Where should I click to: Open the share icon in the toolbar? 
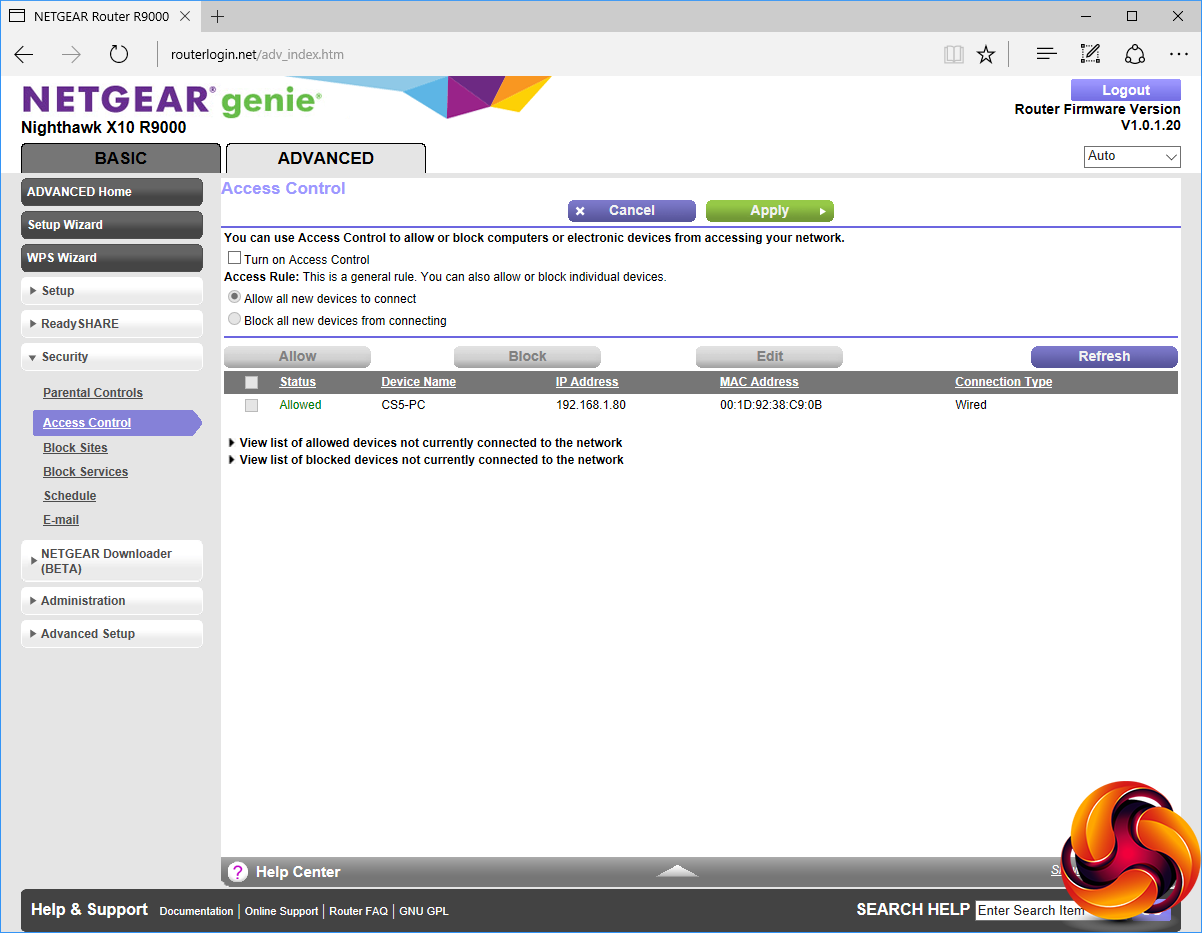pos(1135,54)
